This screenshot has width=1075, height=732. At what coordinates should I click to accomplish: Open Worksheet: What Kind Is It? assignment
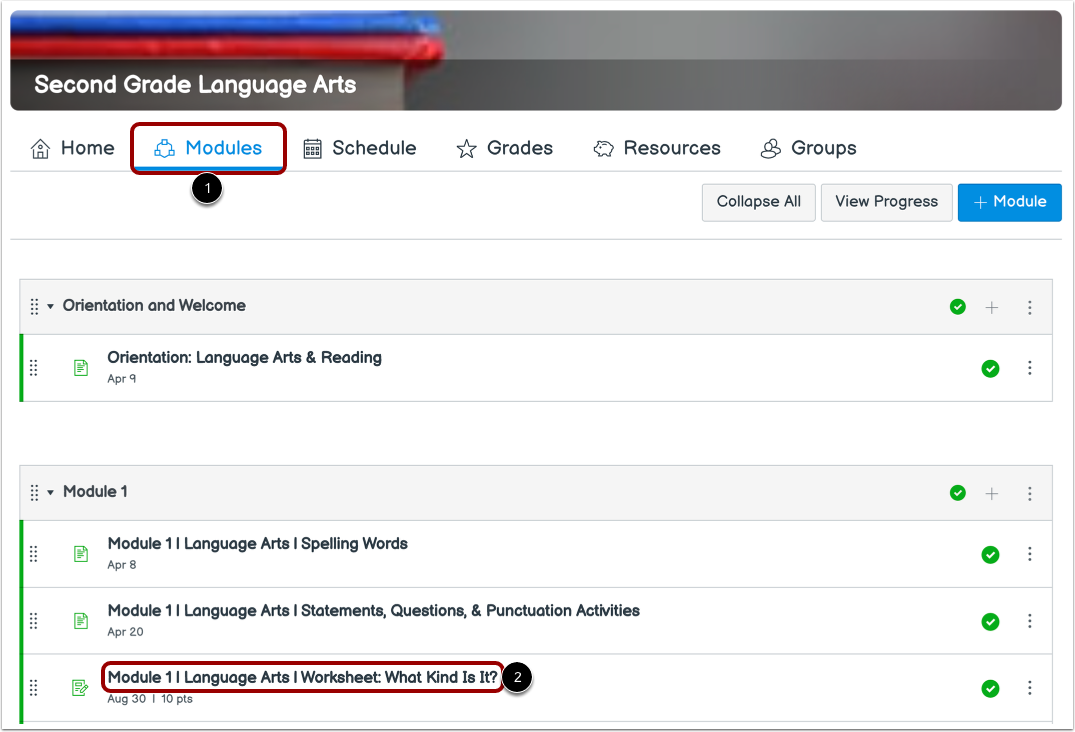click(302, 677)
